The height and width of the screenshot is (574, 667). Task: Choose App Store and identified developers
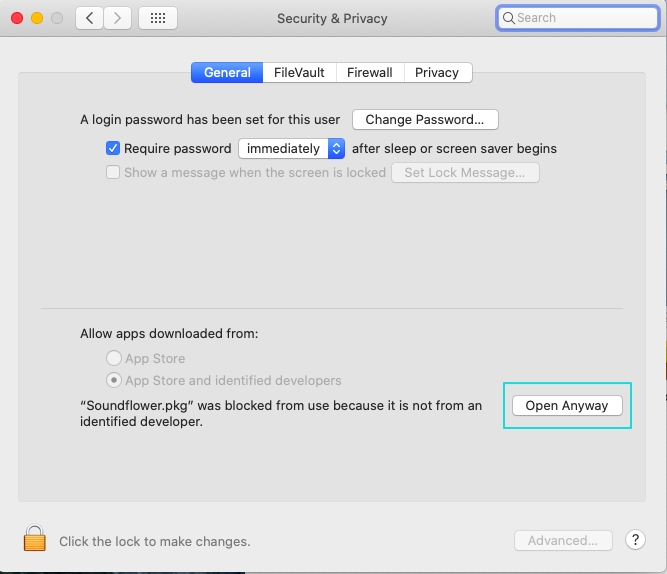[114, 380]
